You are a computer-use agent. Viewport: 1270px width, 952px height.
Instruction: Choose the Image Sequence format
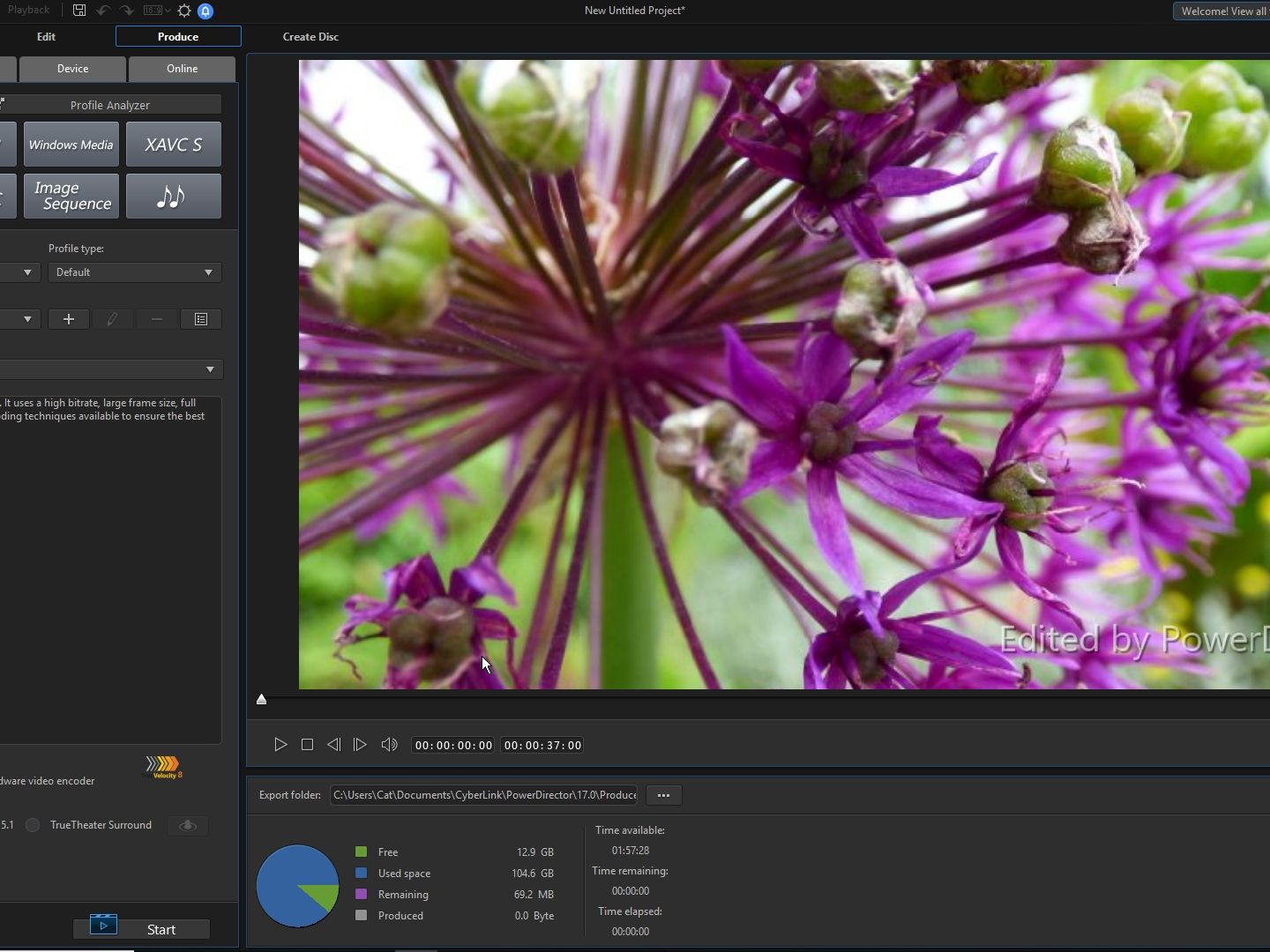(x=71, y=196)
